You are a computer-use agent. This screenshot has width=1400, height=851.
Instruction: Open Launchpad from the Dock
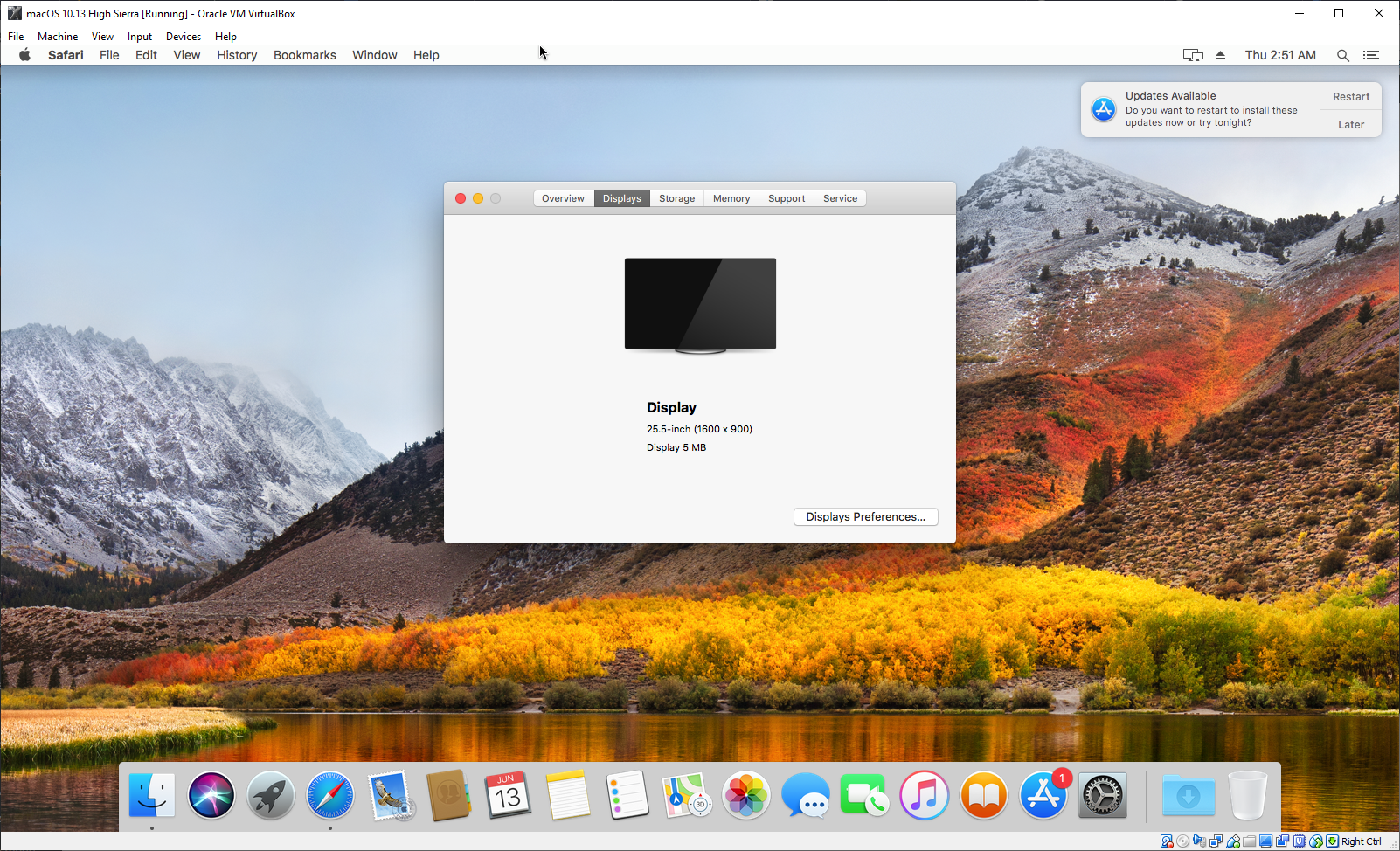(270, 795)
